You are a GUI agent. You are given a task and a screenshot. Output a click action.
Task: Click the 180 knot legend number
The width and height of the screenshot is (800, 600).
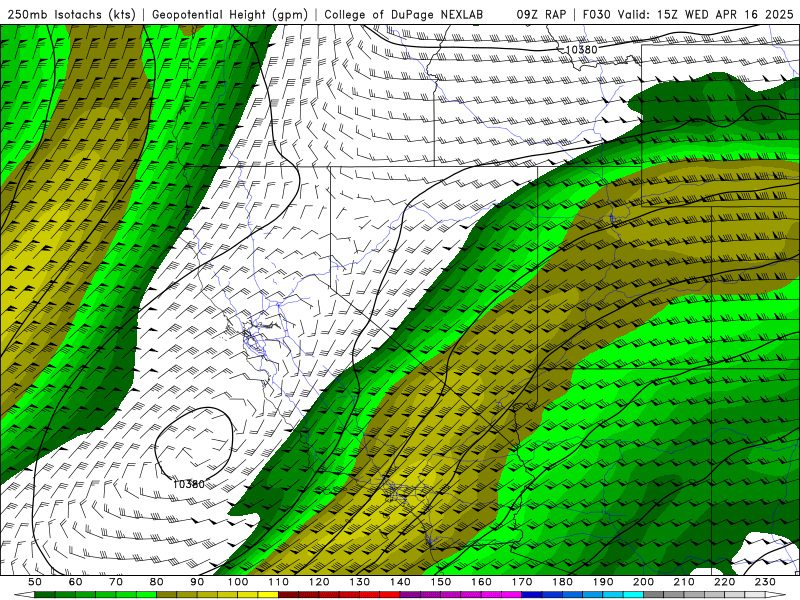(x=563, y=582)
